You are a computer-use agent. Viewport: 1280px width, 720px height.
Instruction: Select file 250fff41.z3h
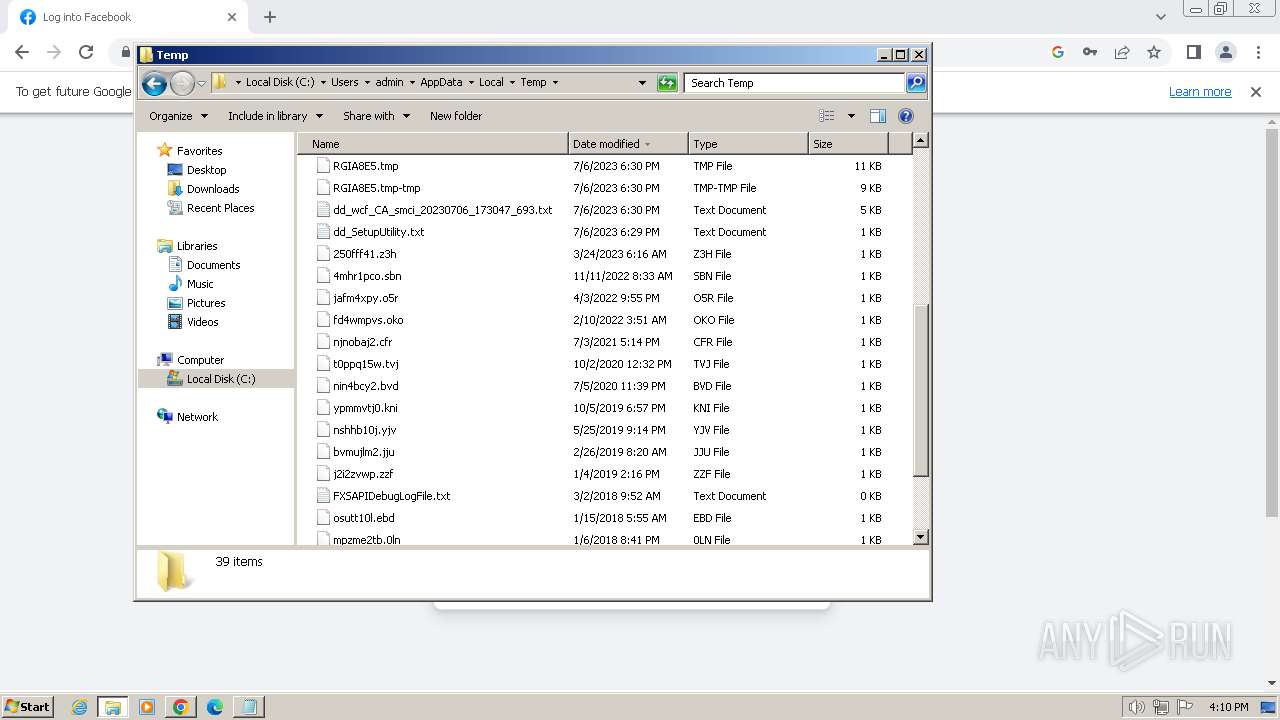tap(364, 254)
